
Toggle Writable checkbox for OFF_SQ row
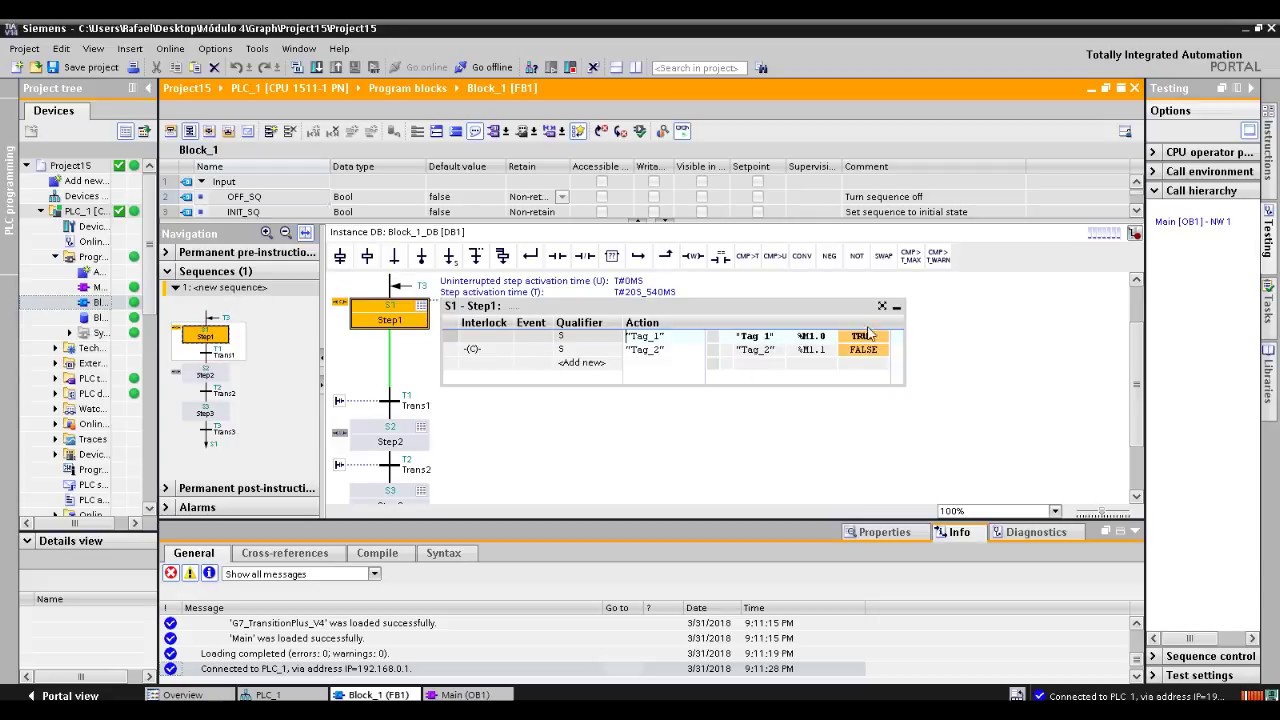[x=653, y=197]
